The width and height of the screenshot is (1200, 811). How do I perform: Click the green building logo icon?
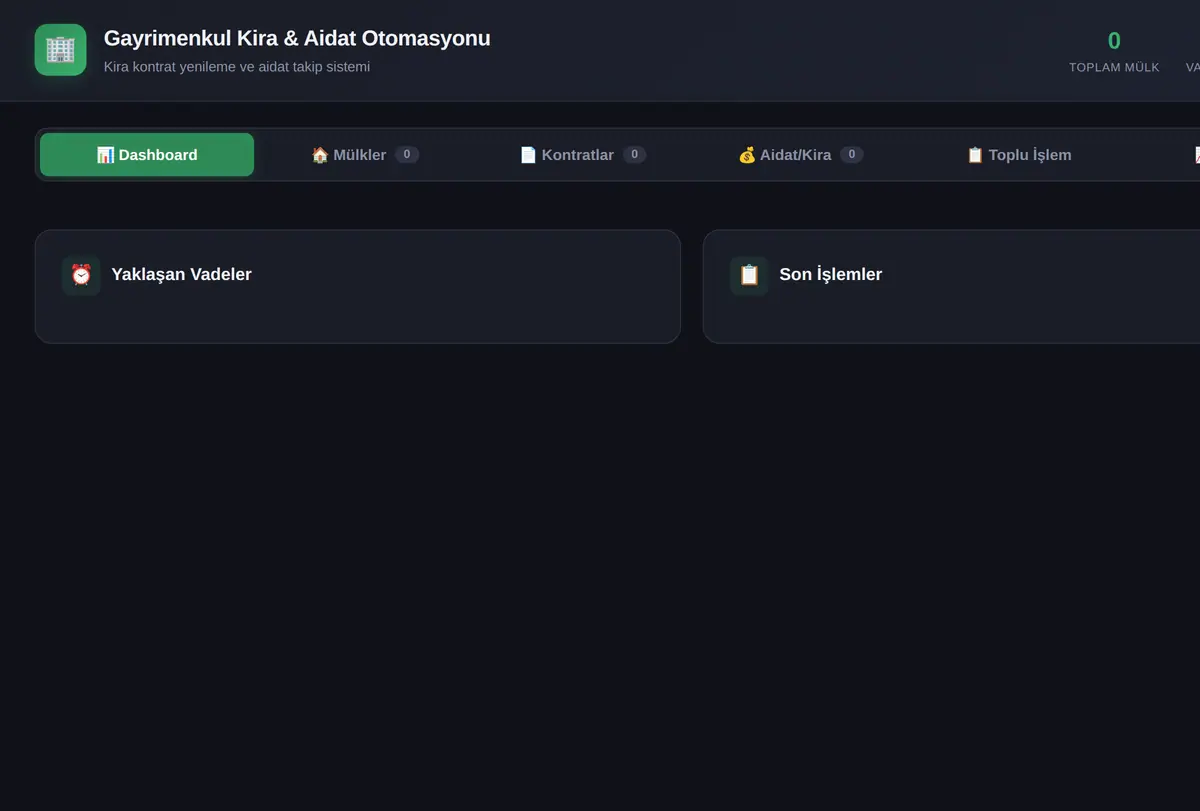[x=60, y=50]
